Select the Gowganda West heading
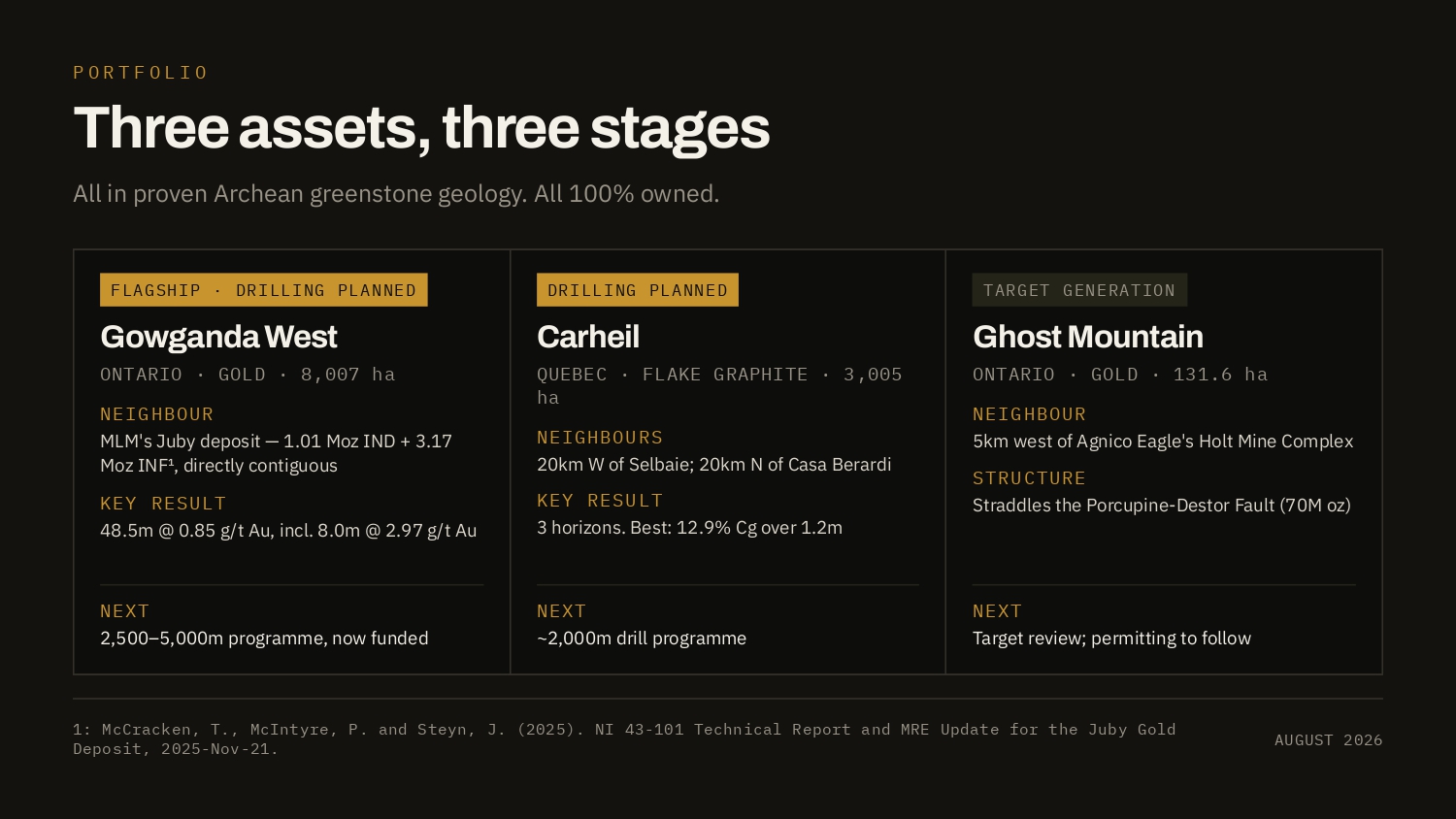This screenshot has height=819, width=1456. (x=218, y=337)
